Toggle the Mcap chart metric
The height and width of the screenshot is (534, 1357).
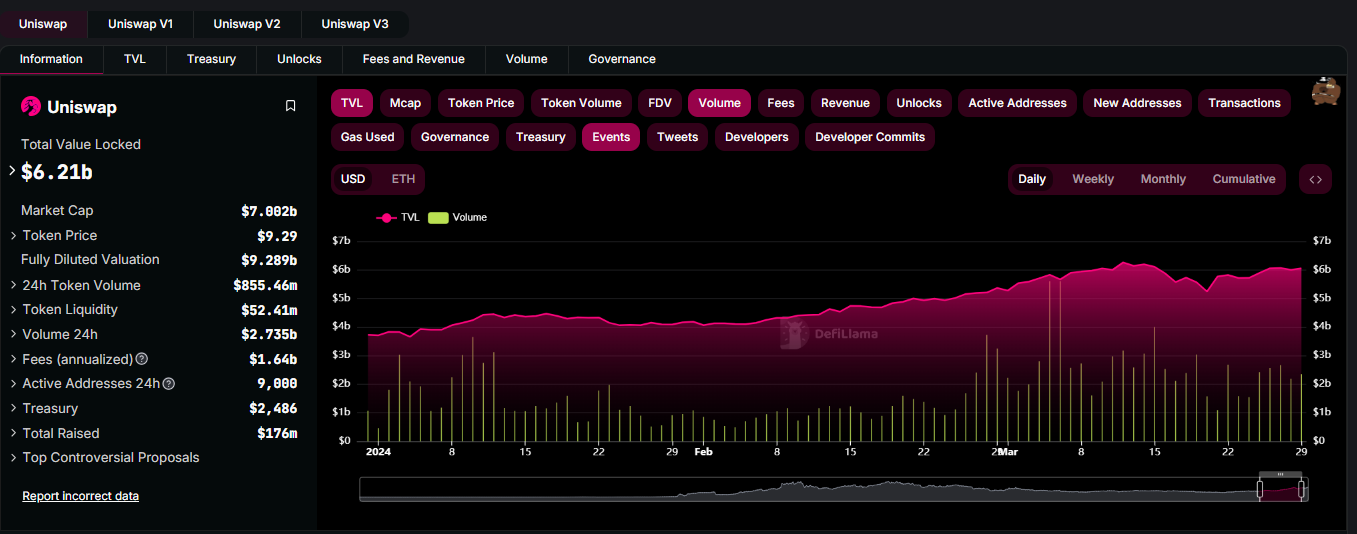[405, 103]
